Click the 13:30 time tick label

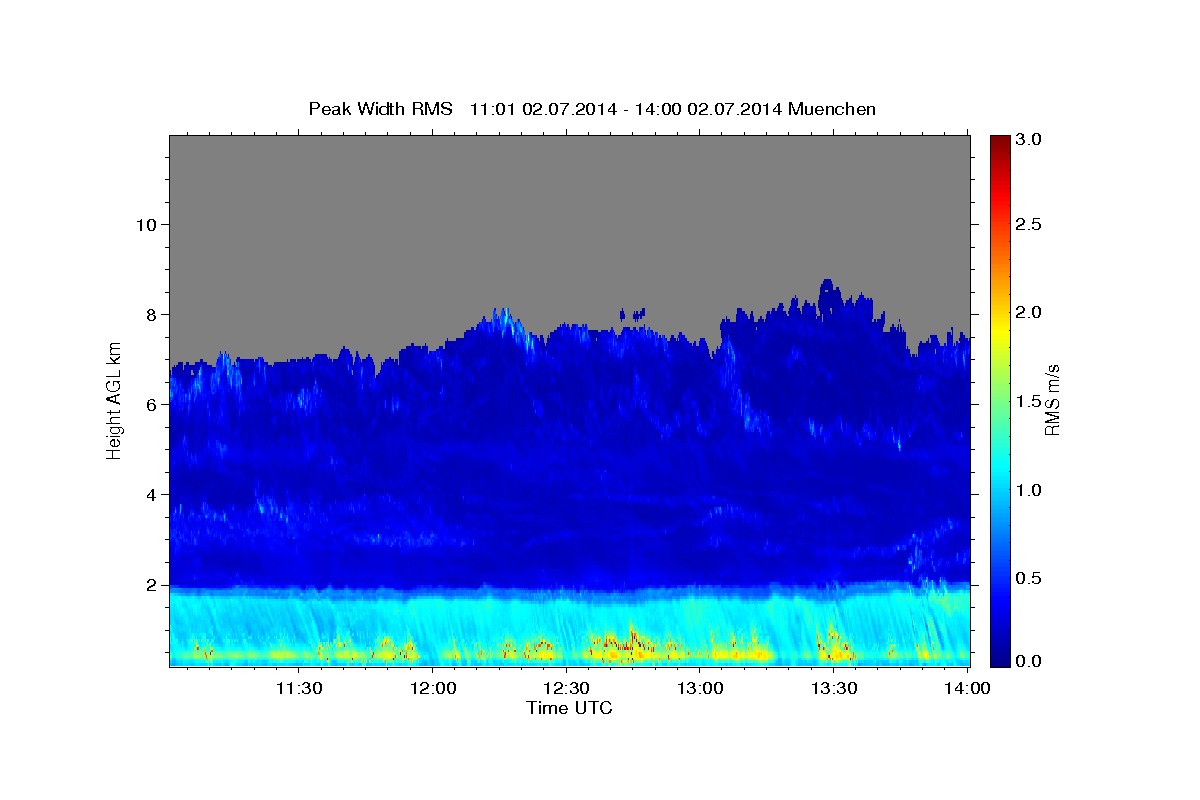coord(833,688)
